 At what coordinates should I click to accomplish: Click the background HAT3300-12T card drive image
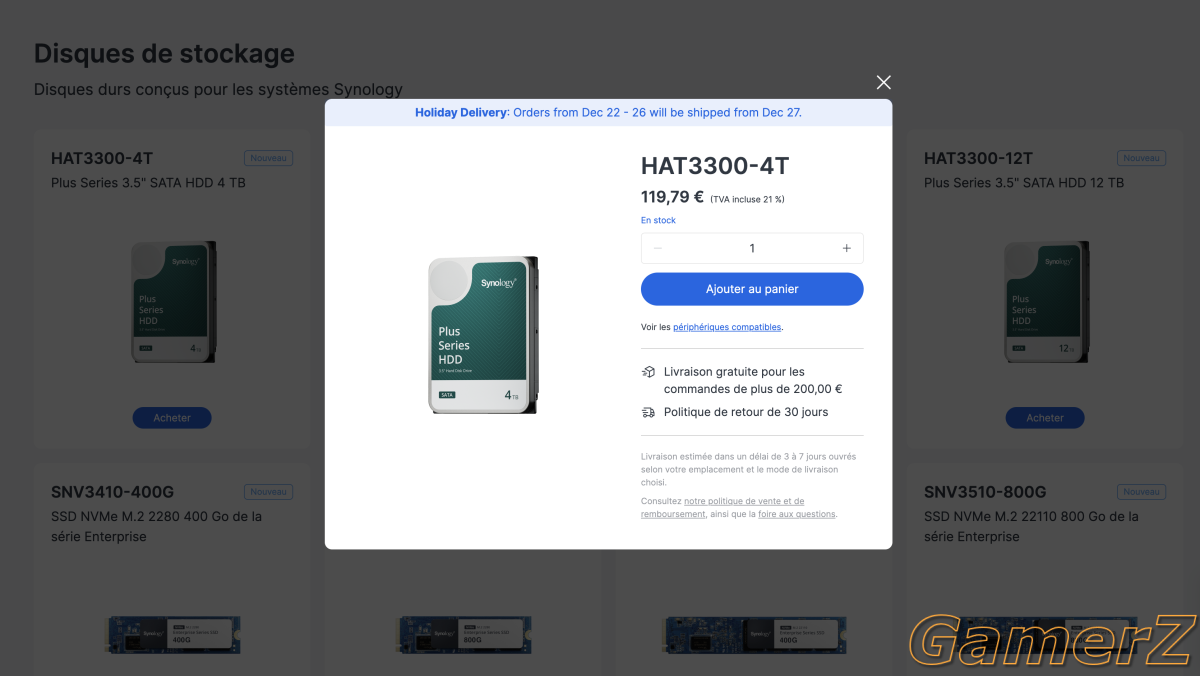[x=1046, y=302]
